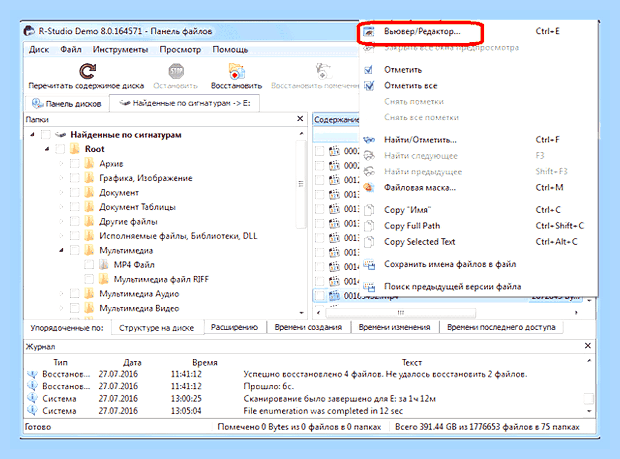Click the log panel scroll down arrow
620x459 pixels.
click(x=589, y=411)
